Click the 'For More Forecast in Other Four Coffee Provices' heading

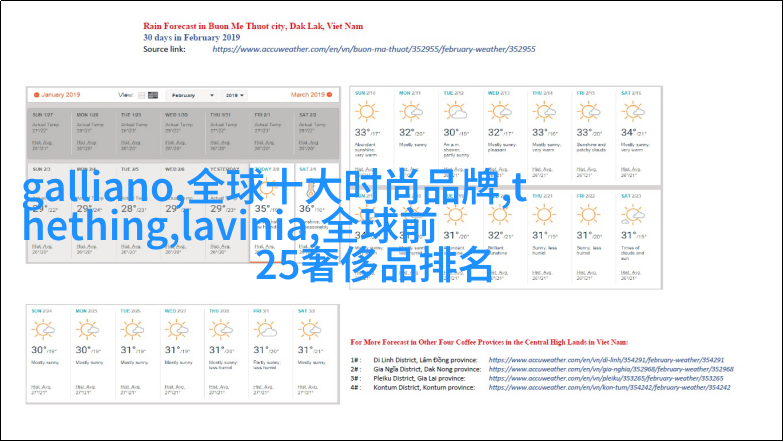pos(489,342)
